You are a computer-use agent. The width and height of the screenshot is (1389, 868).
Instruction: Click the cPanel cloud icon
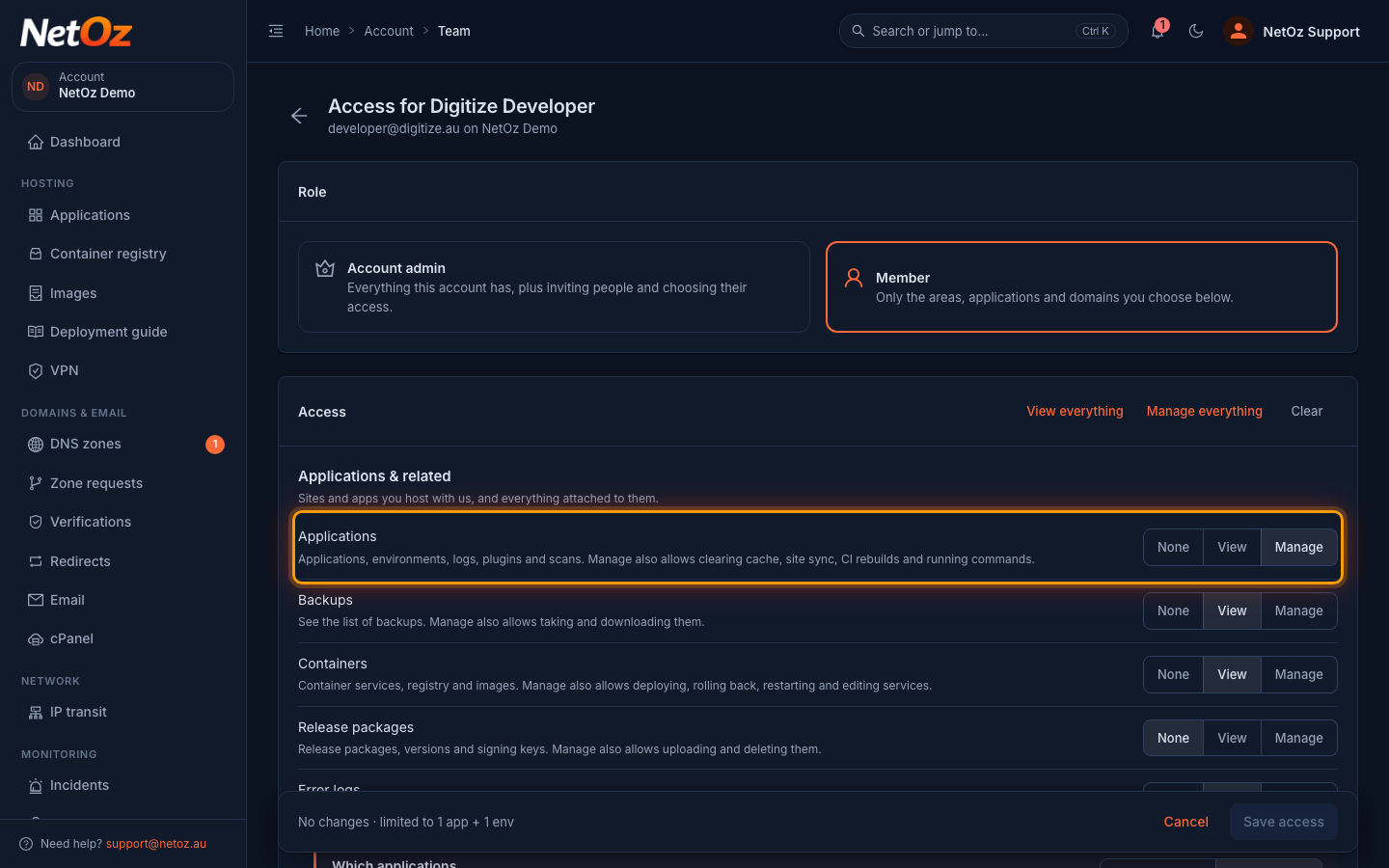click(x=36, y=638)
